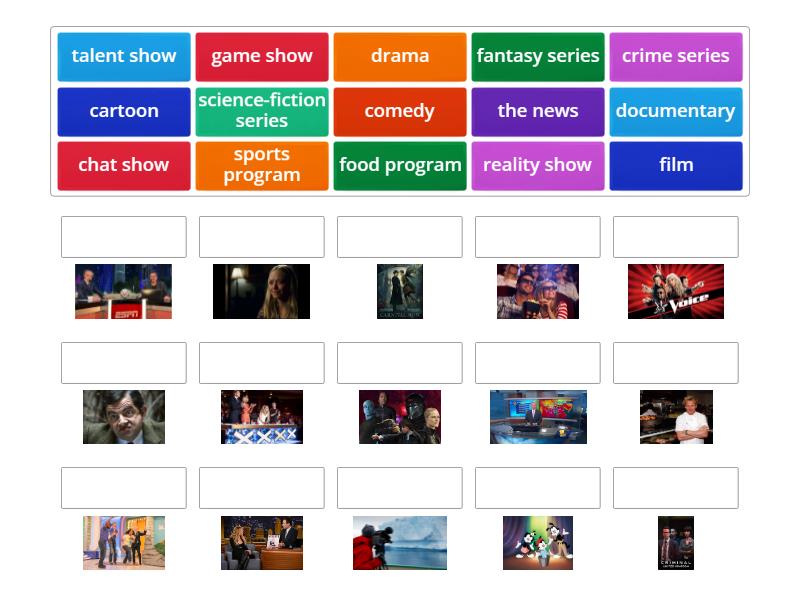Click the 'drama' orange tile
The width and height of the screenshot is (800, 600).
click(x=399, y=56)
